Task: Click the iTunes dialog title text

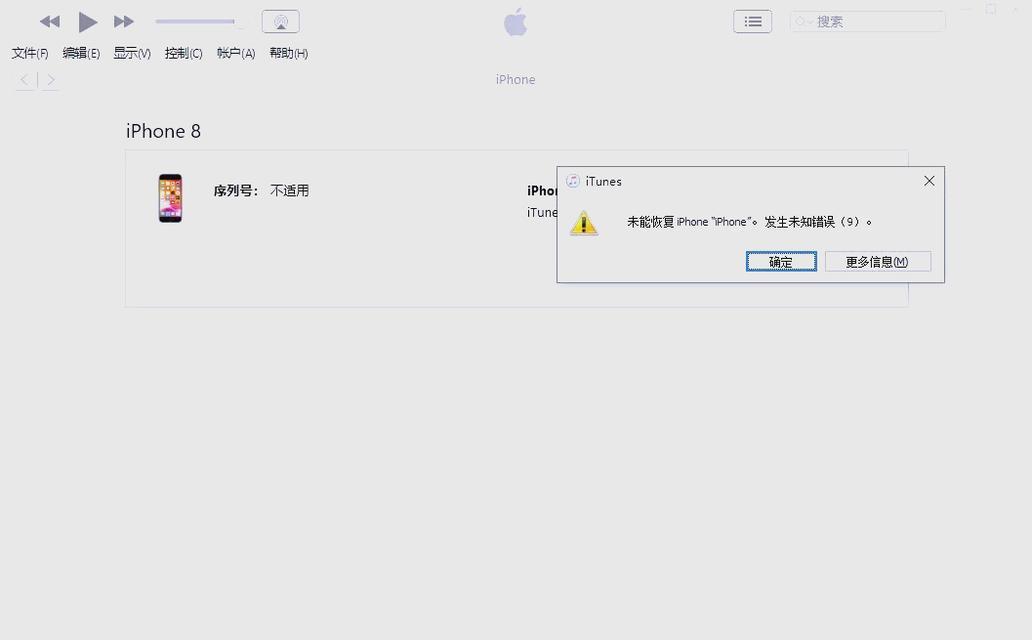Action: [604, 182]
